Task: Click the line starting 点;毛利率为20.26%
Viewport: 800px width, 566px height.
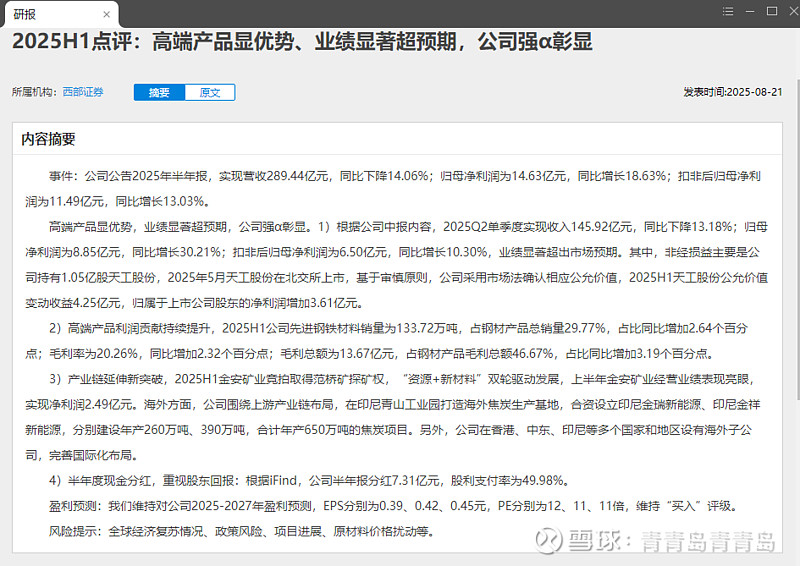Action: coord(370,354)
